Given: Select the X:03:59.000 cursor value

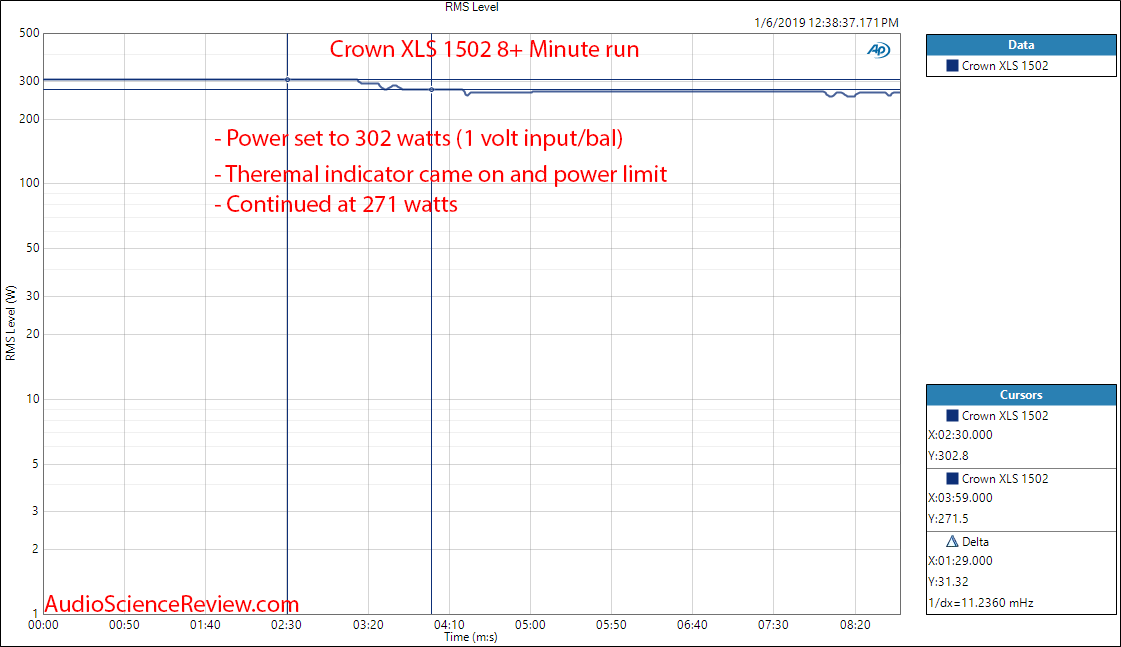Looking at the screenshot, I should (x=960, y=498).
